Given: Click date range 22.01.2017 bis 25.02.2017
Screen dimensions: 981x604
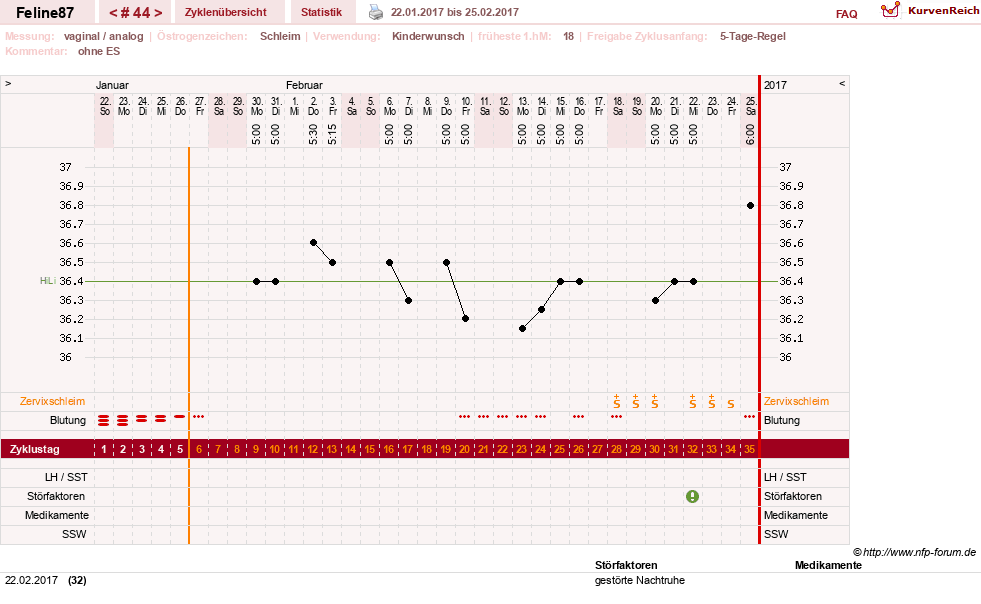Looking at the screenshot, I should point(455,12).
